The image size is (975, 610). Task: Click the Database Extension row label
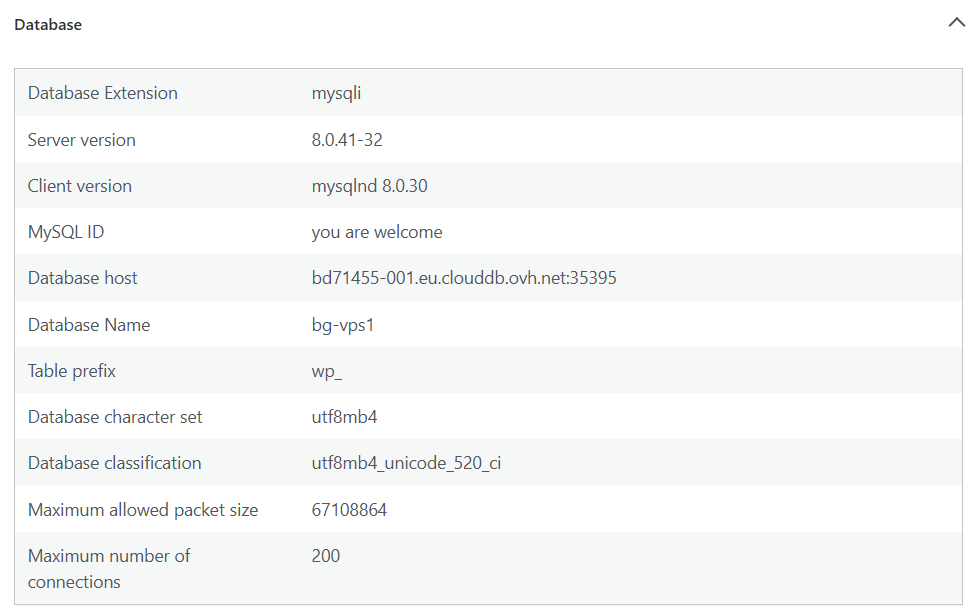(x=103, y=93)
